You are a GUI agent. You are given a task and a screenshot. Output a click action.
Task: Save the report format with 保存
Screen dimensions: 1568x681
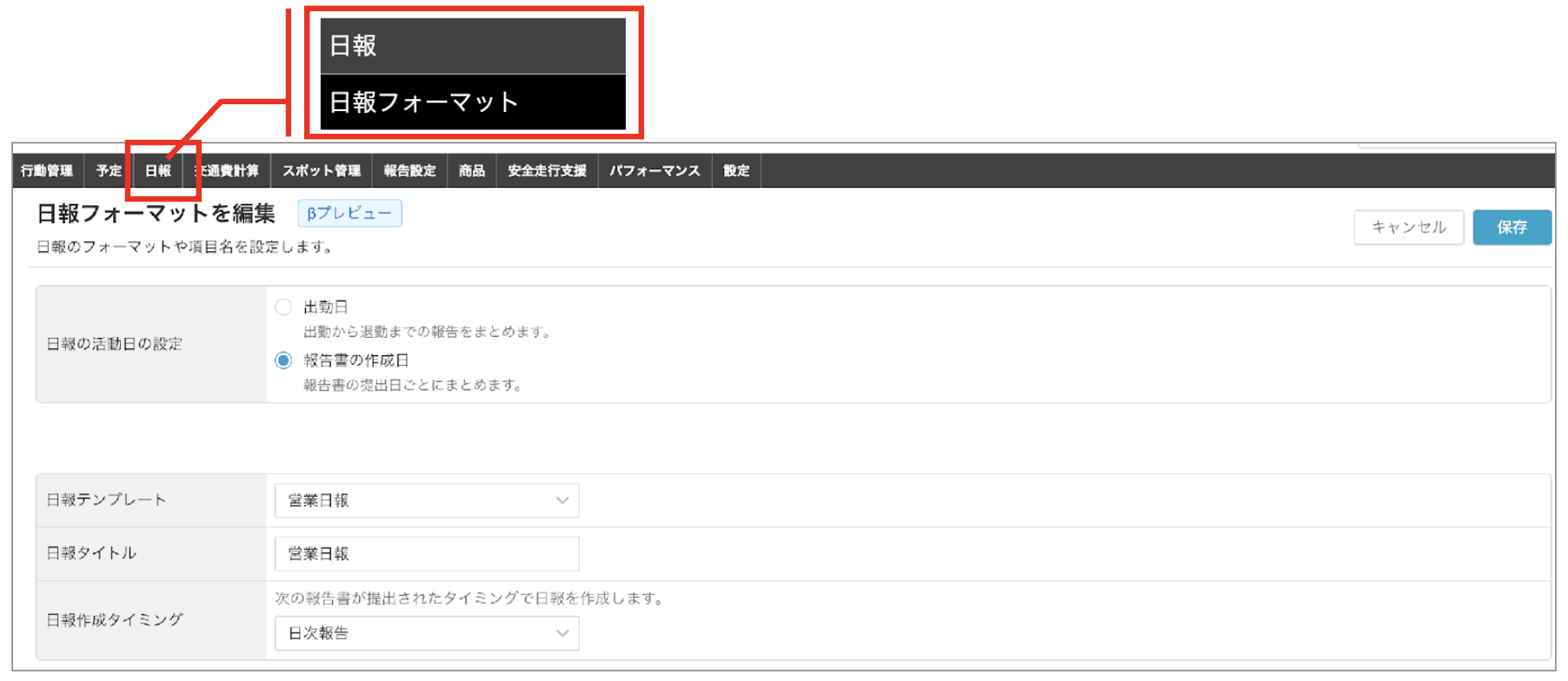point(1512,227)
